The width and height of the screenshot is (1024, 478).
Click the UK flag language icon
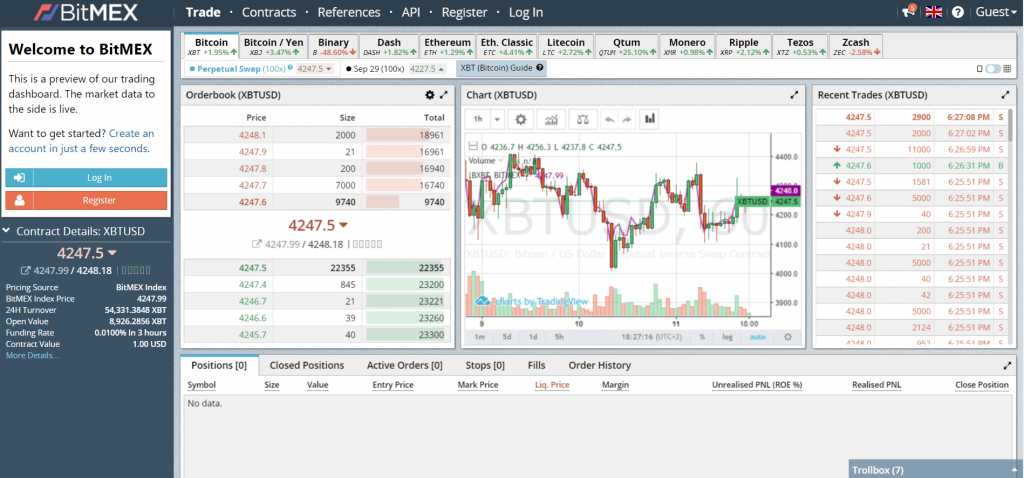pyautogui.click(x=934, y=12)
